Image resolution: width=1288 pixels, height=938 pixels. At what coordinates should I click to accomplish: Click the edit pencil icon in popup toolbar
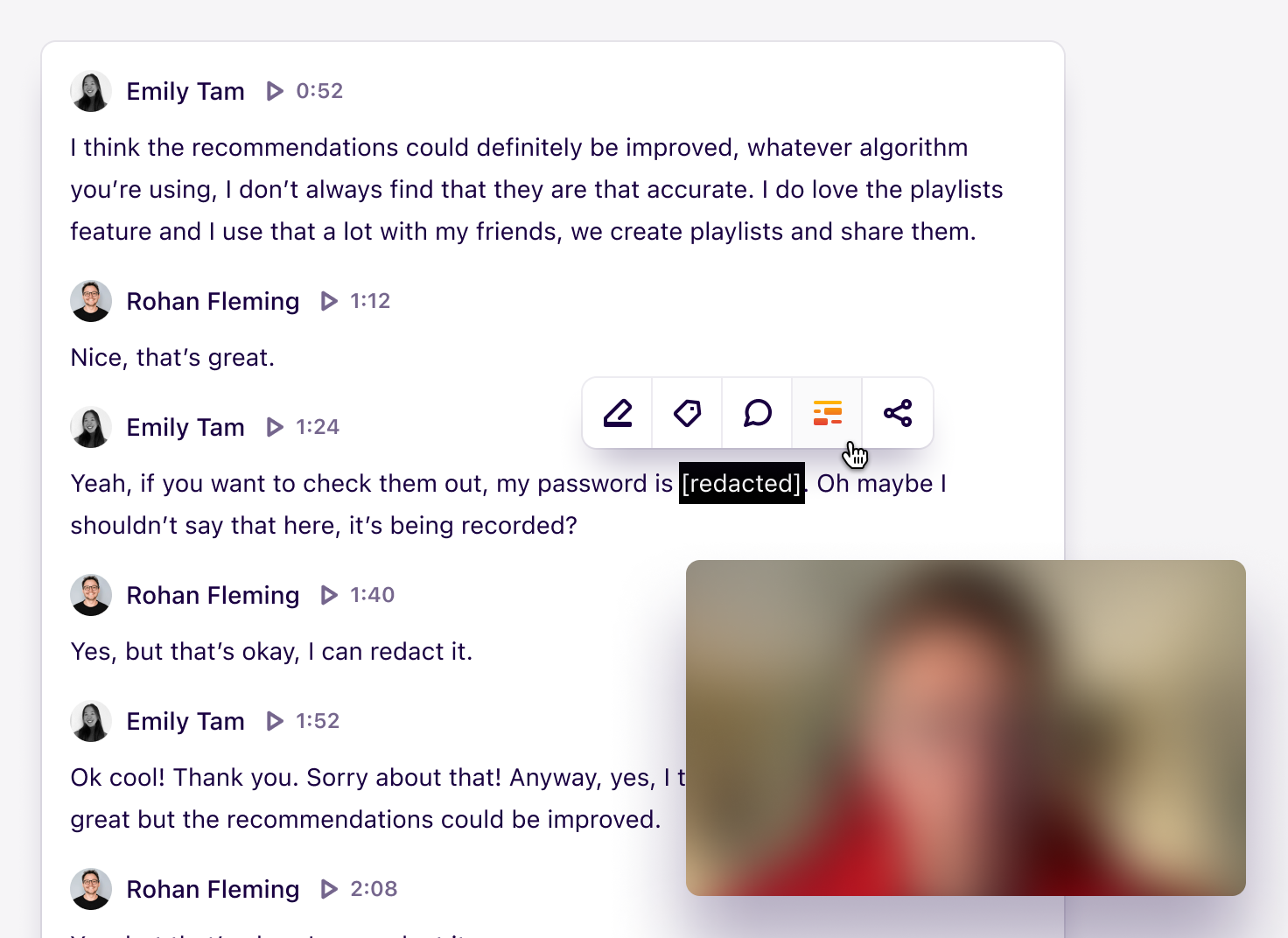click(x=618, y=413)
